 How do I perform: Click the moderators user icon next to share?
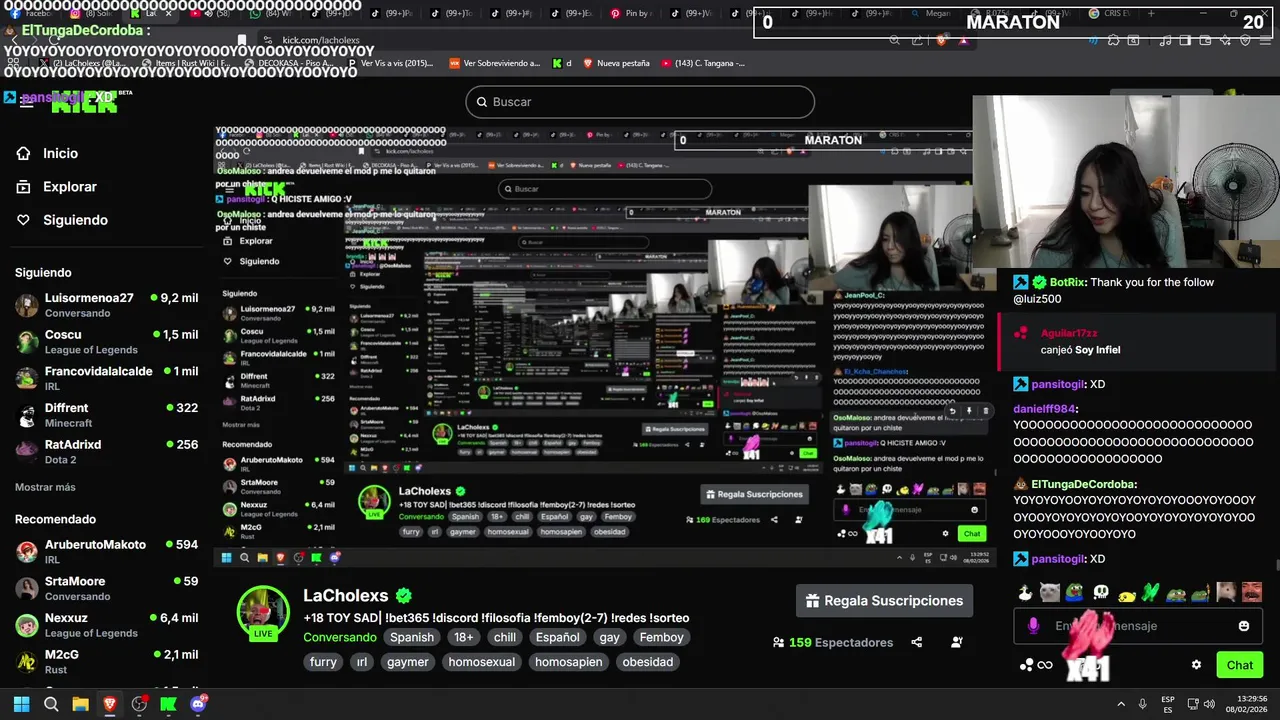[957, 642]
